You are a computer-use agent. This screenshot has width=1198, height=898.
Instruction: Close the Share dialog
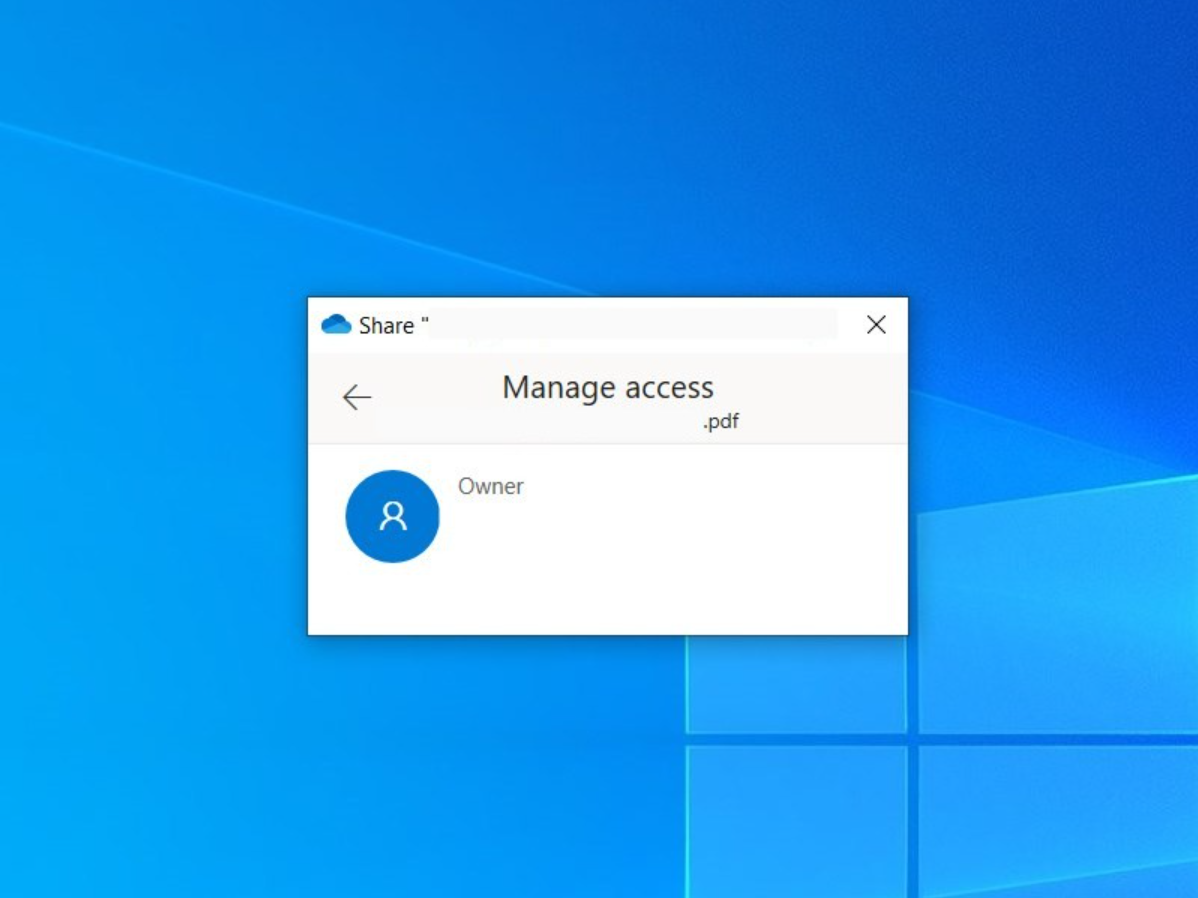pos(876,325)
